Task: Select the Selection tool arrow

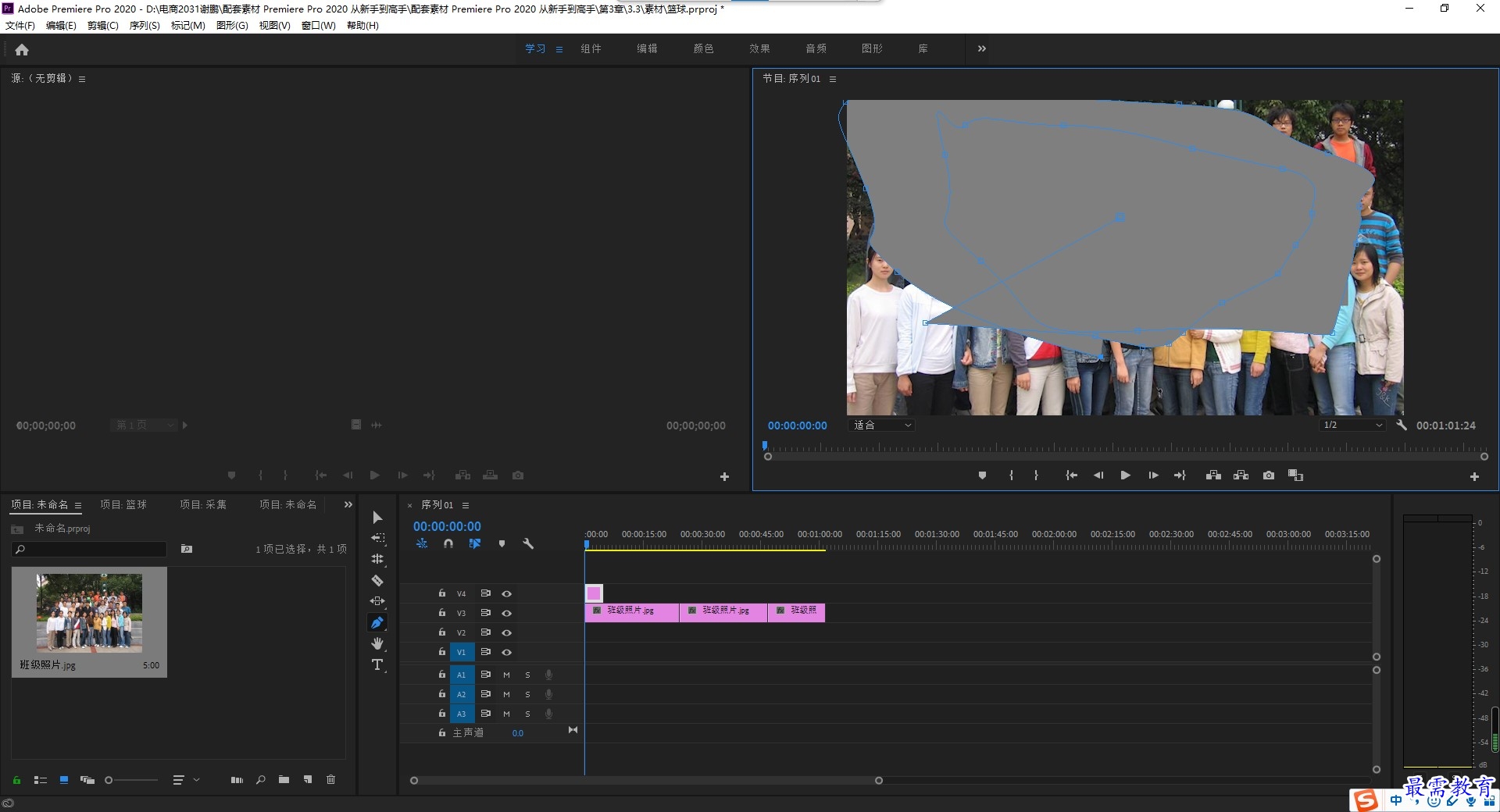Action: click(x=377, y=518)
